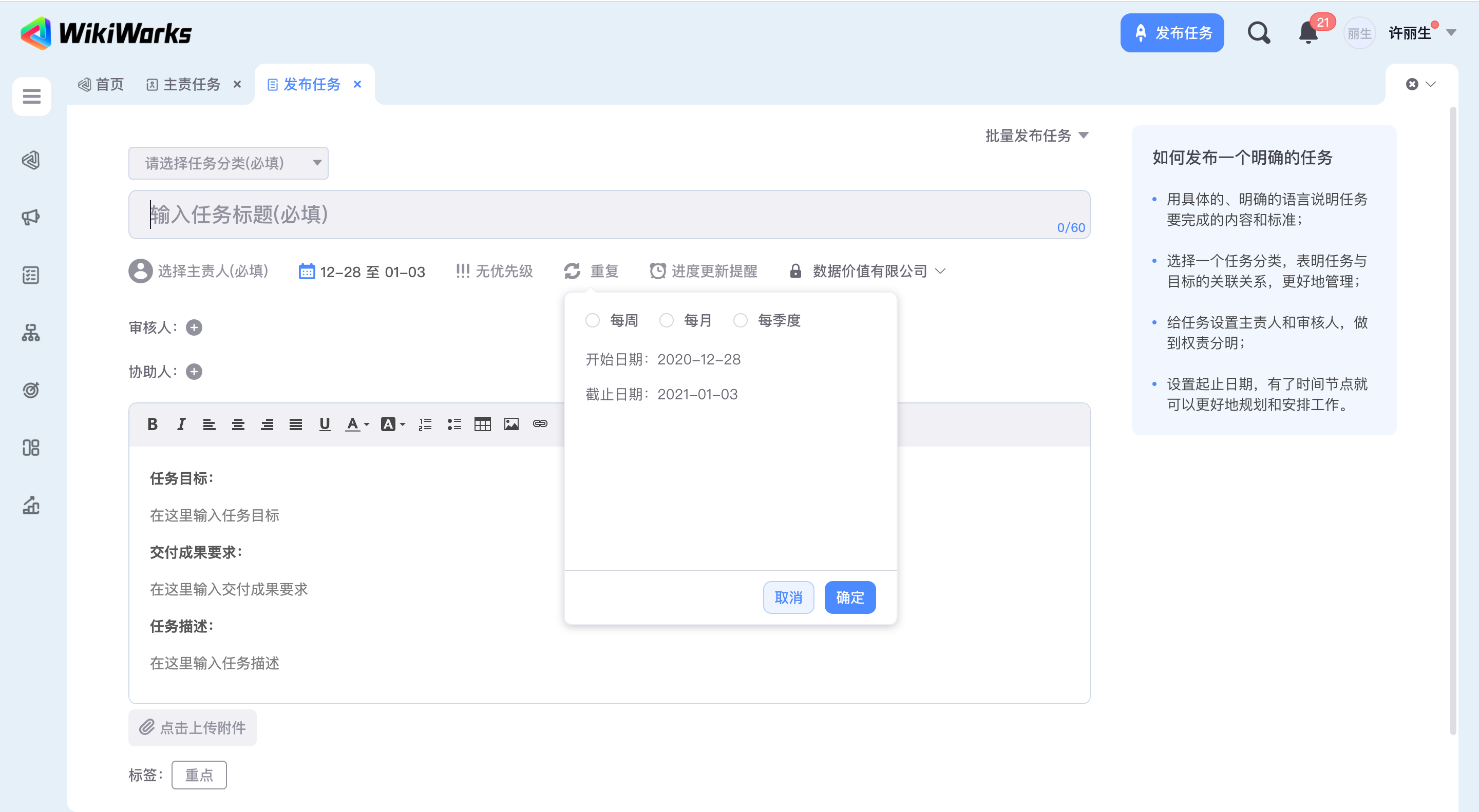Select the 每周 repeat option
This screenshot has width=1479, height=812.
(593, 320)
